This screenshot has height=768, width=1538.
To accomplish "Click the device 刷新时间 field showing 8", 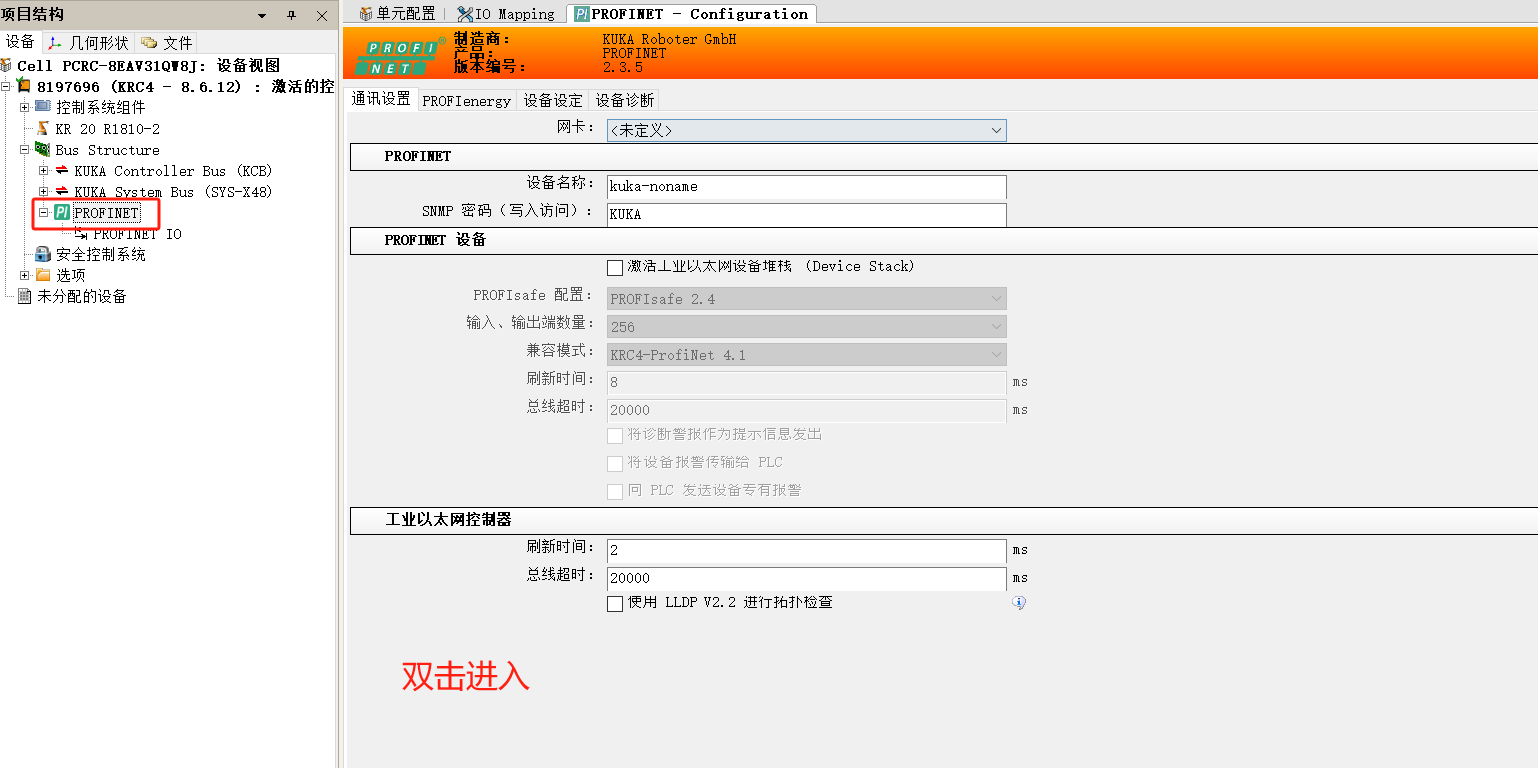I will (x=806, y=383).
